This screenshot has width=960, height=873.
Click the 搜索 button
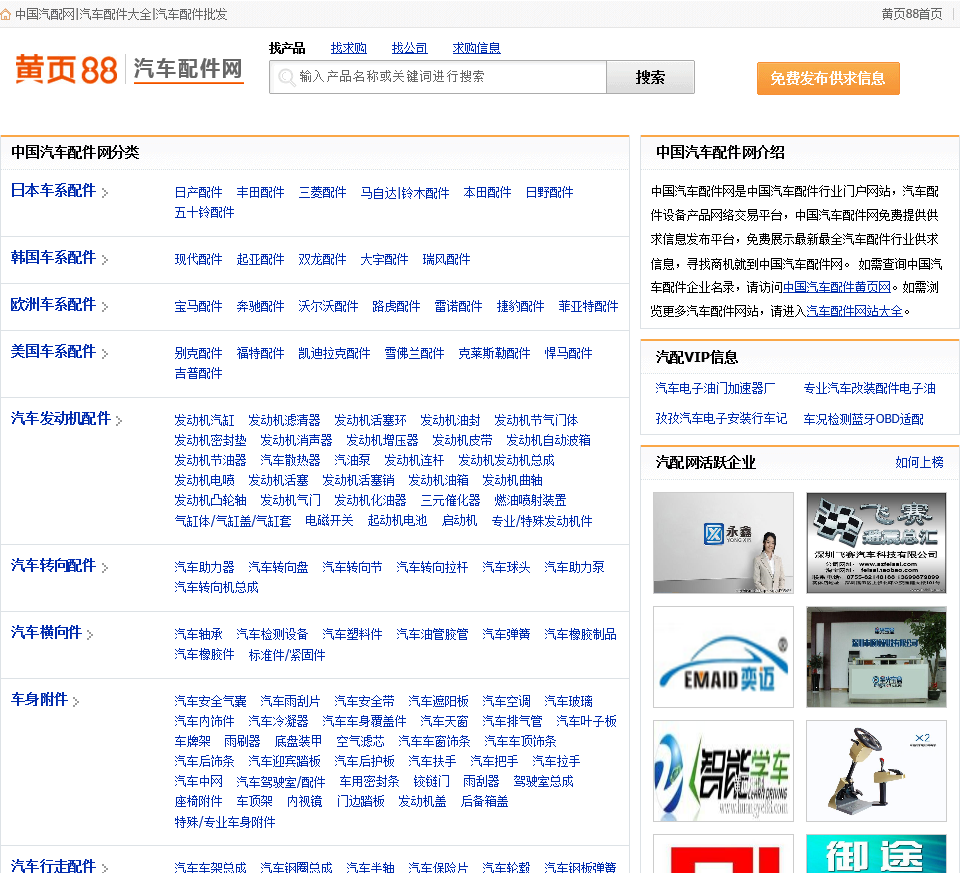pos(650,77)
